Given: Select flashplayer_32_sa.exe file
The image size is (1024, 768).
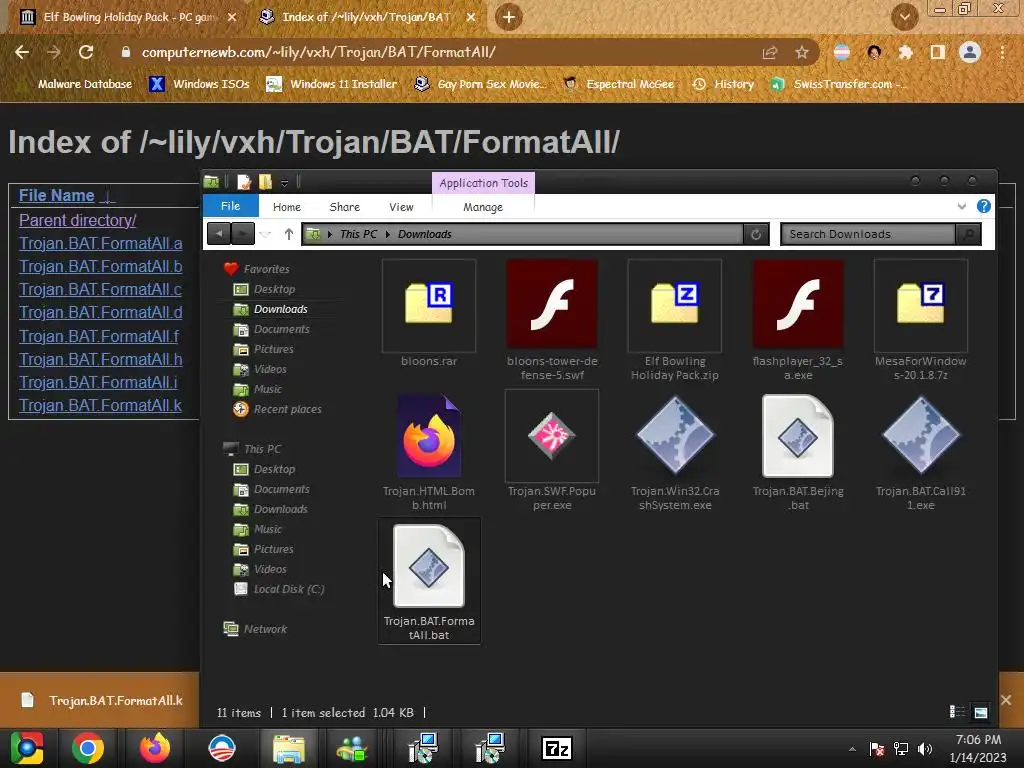Looking at the screenshot, I should [x=797, y=320].
